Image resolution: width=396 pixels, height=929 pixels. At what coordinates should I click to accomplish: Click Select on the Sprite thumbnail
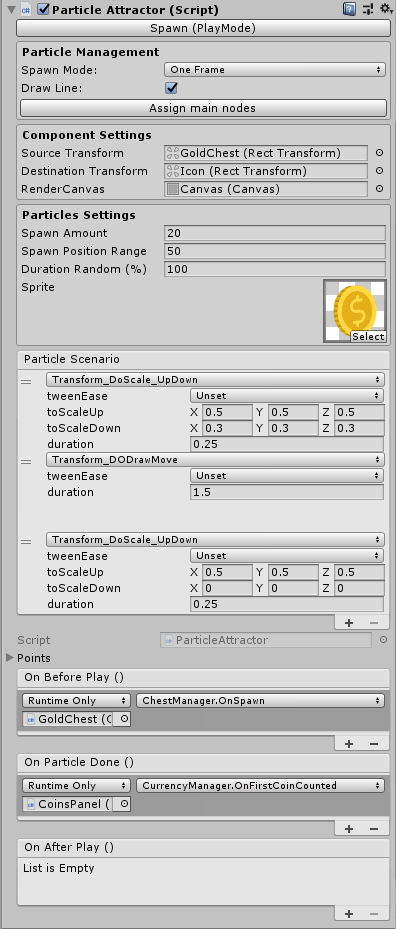[368, 336]
